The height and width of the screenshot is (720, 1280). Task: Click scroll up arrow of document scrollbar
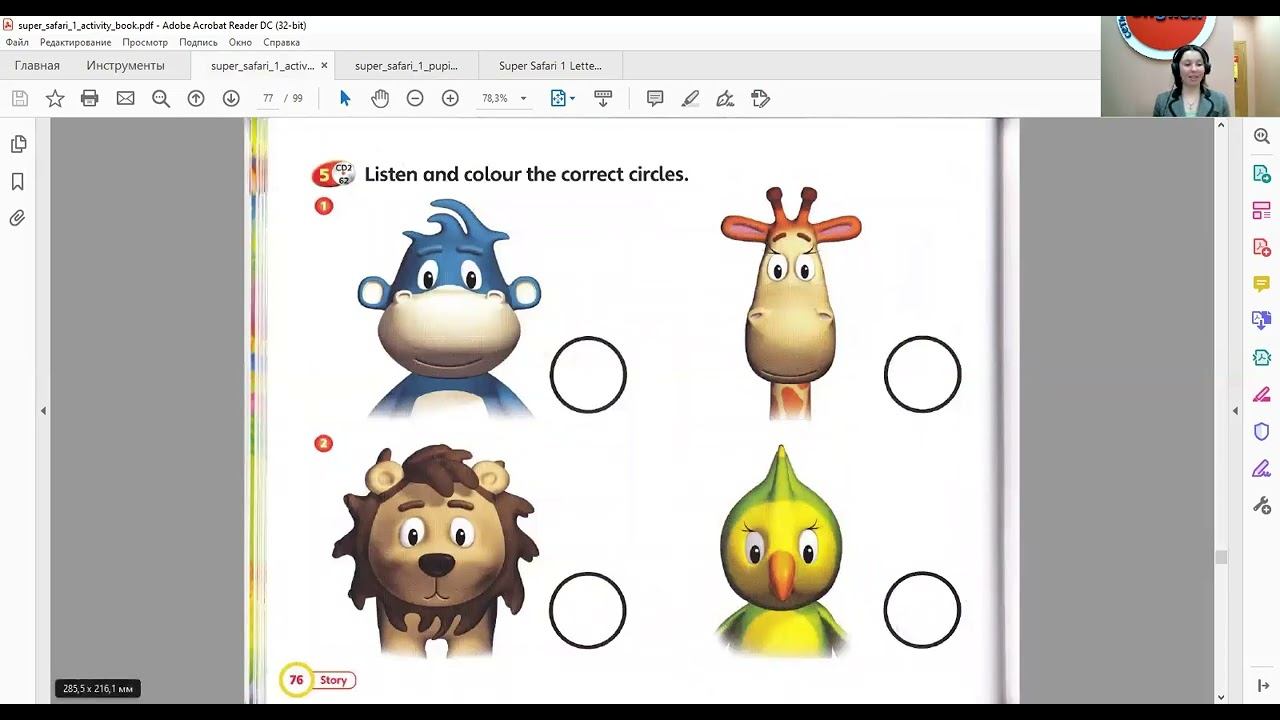[1221, 125]
